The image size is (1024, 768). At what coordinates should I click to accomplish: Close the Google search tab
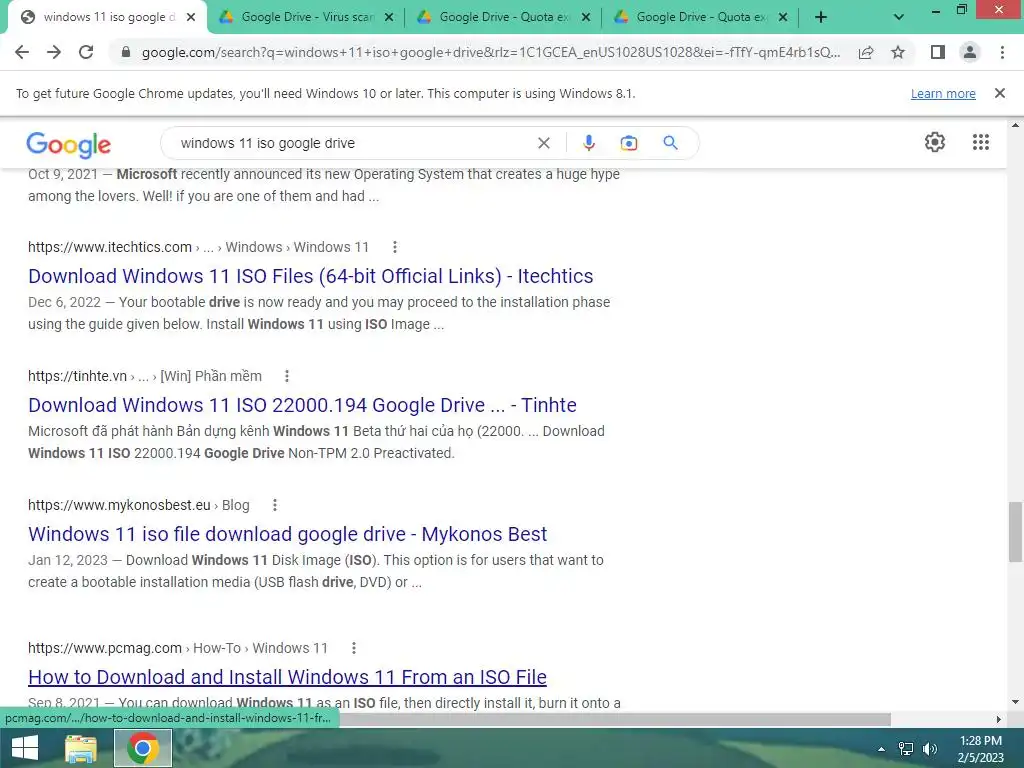pos(191,18)
